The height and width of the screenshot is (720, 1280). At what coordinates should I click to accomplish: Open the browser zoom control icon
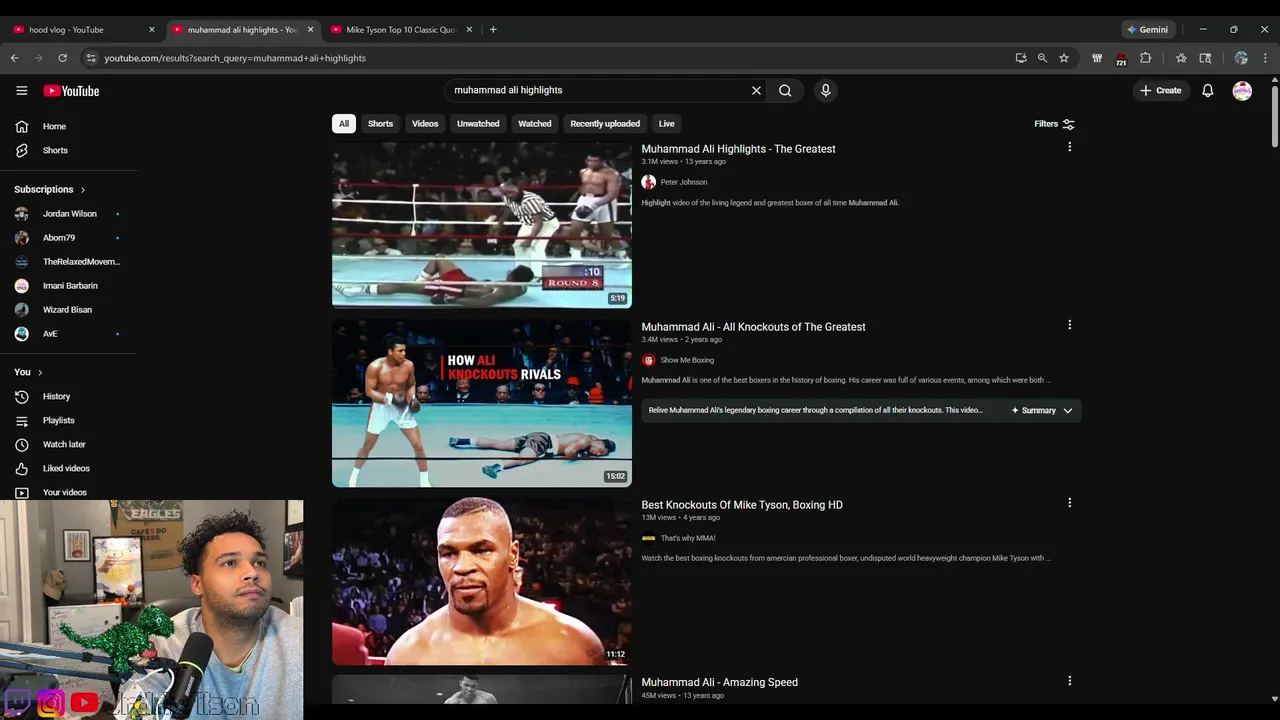(x=1042, y=58)
